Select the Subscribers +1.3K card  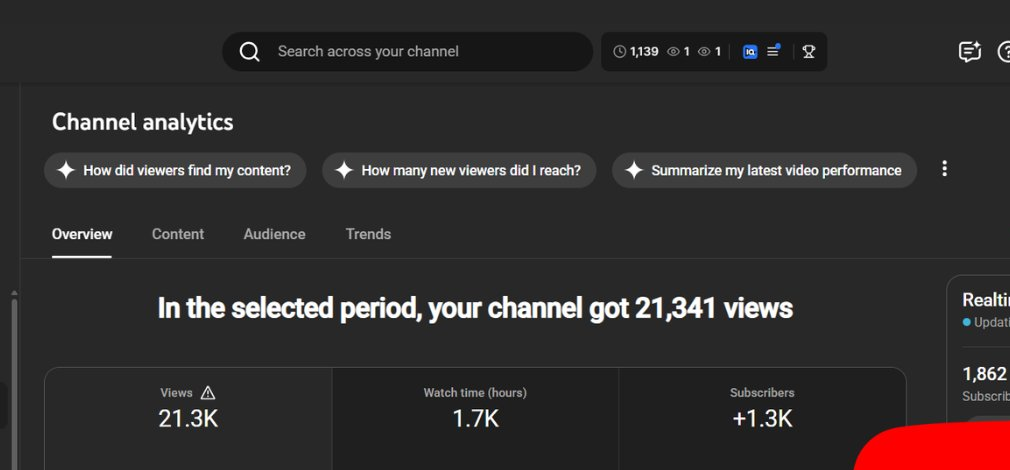762,418
